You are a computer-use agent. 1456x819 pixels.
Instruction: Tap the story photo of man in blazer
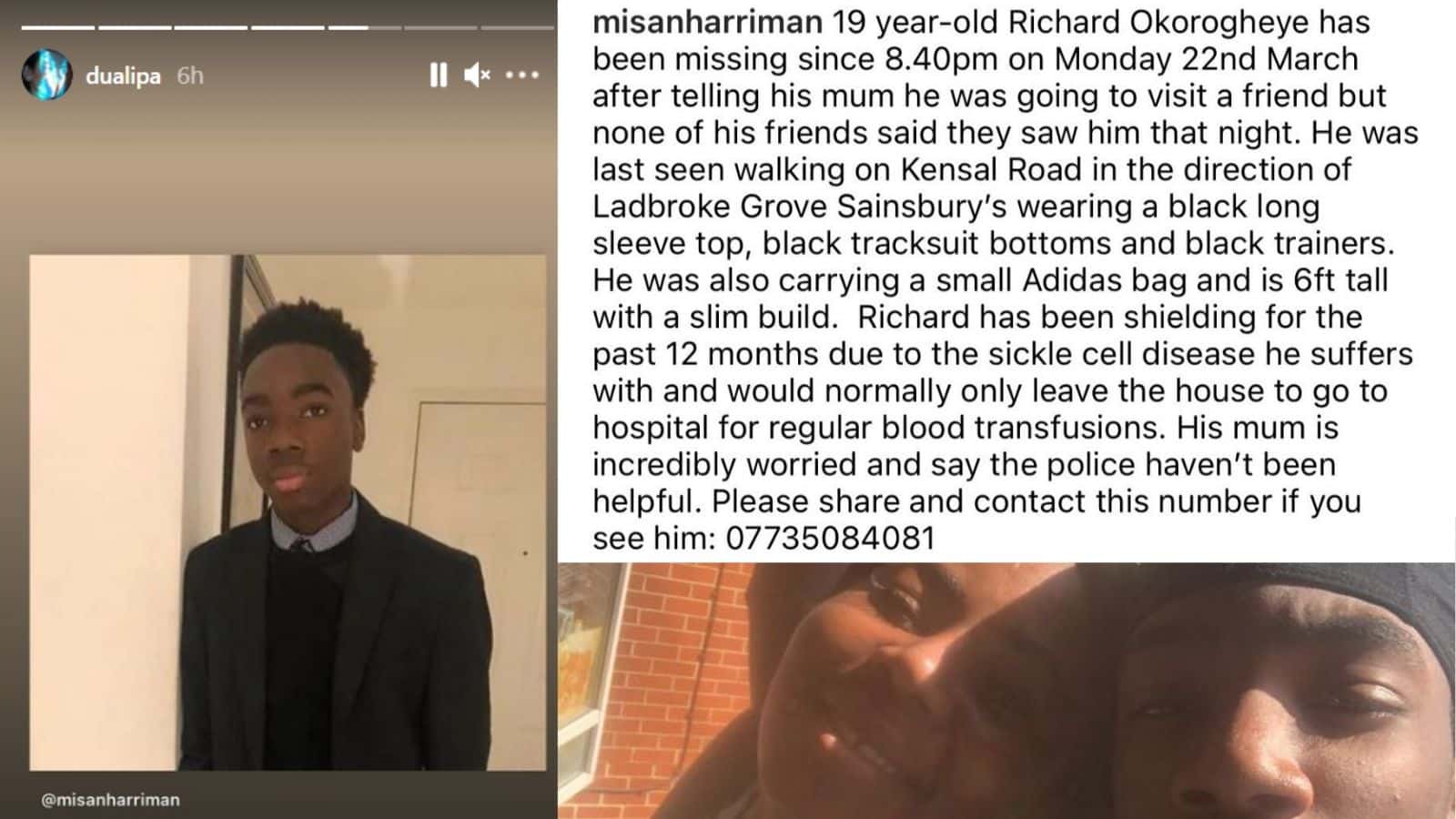point(288,512)
